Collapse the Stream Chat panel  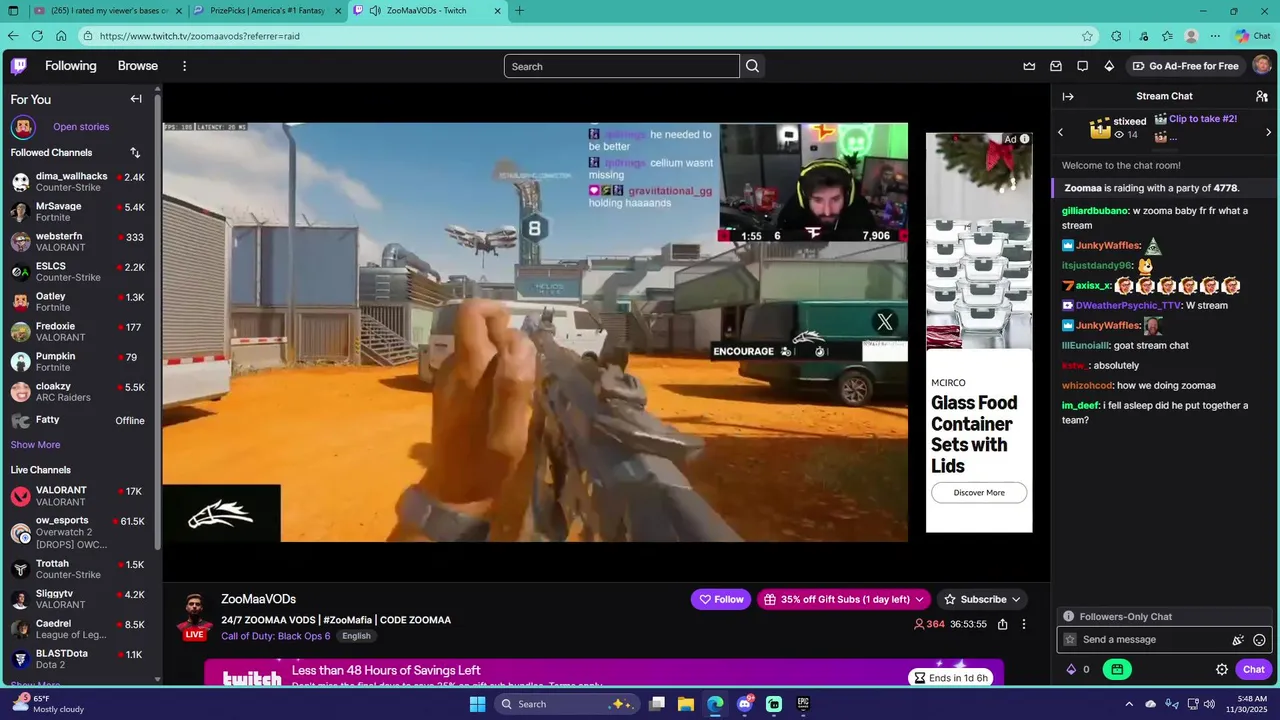1068,96
